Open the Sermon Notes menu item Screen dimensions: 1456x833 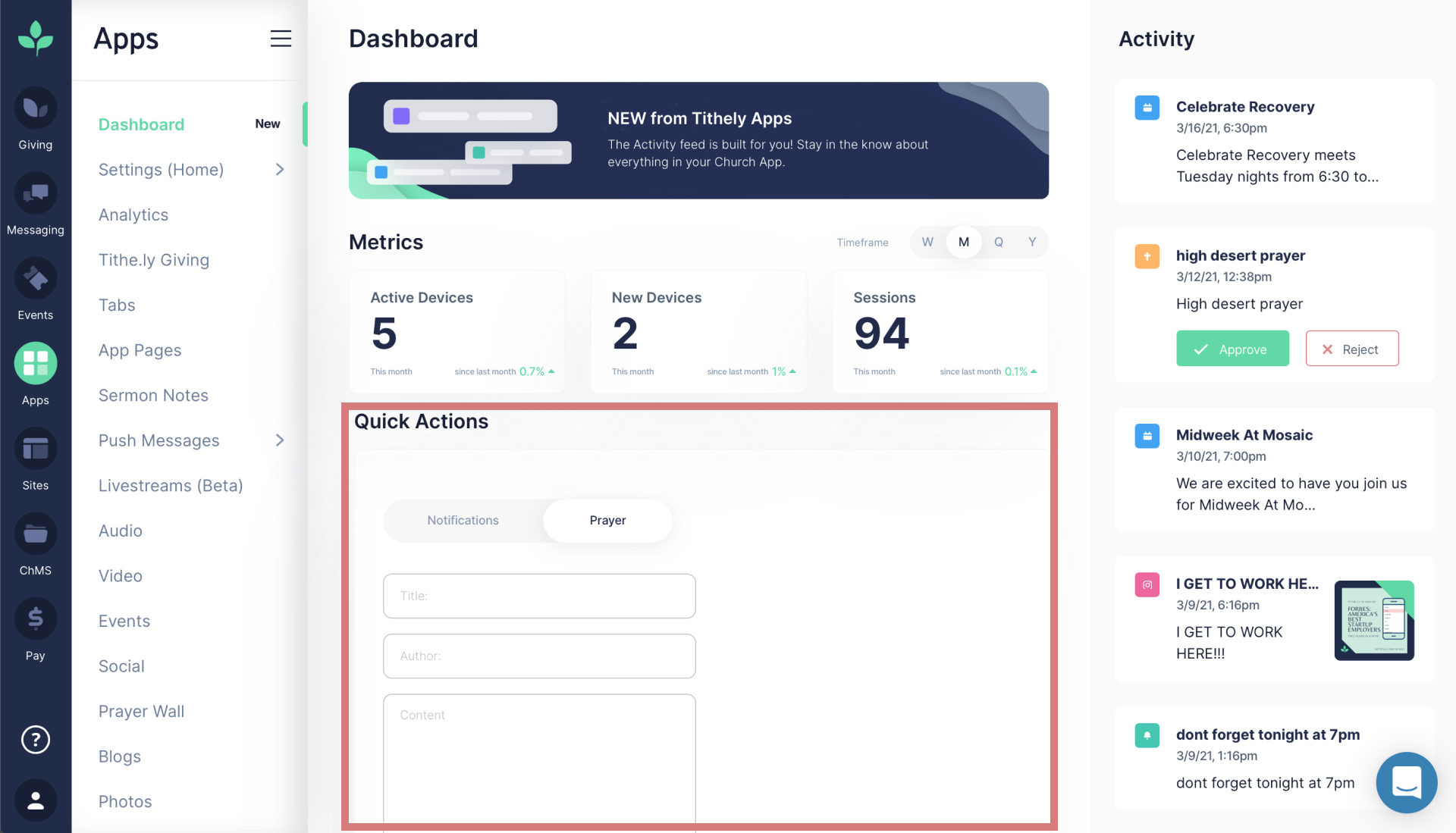point(153,395)
